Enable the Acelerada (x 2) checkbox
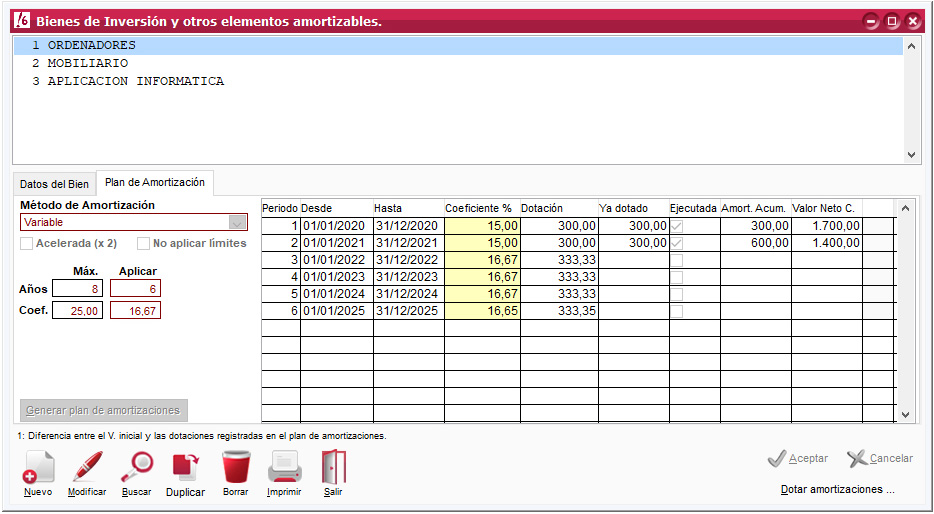This screenshot has width=934, height=514. [x=27, y=243]
